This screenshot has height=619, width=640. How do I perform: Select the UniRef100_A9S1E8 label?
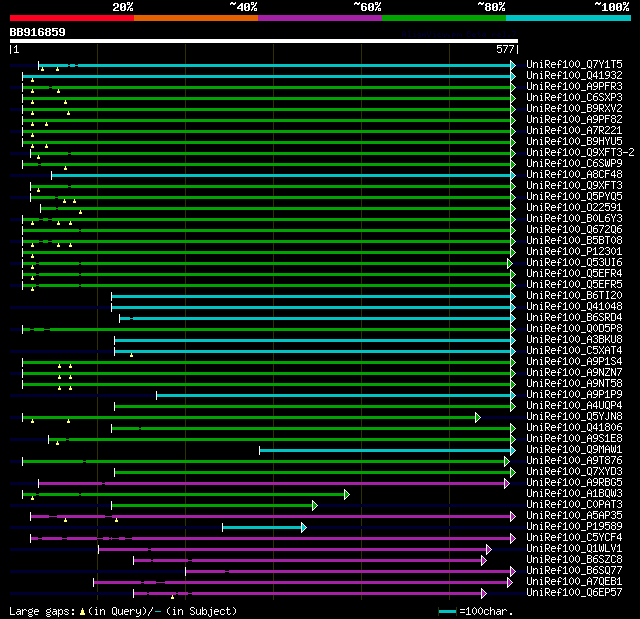click(574, 439)
